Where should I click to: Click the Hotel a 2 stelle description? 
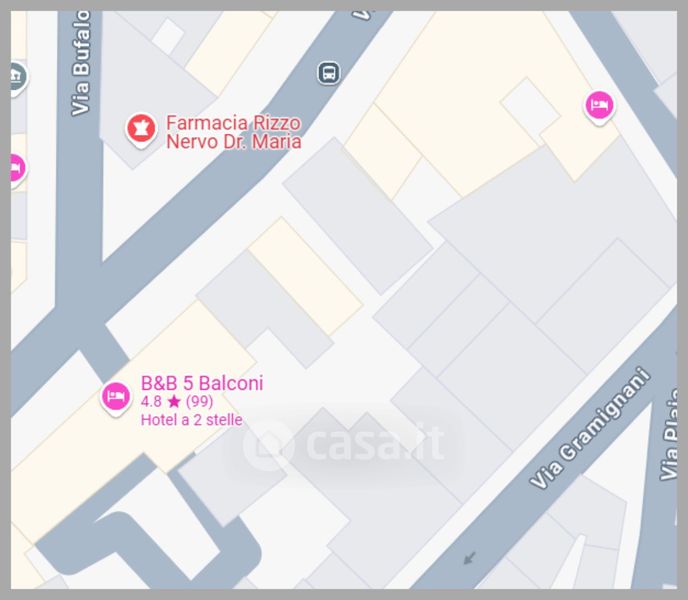pos(192,420)
